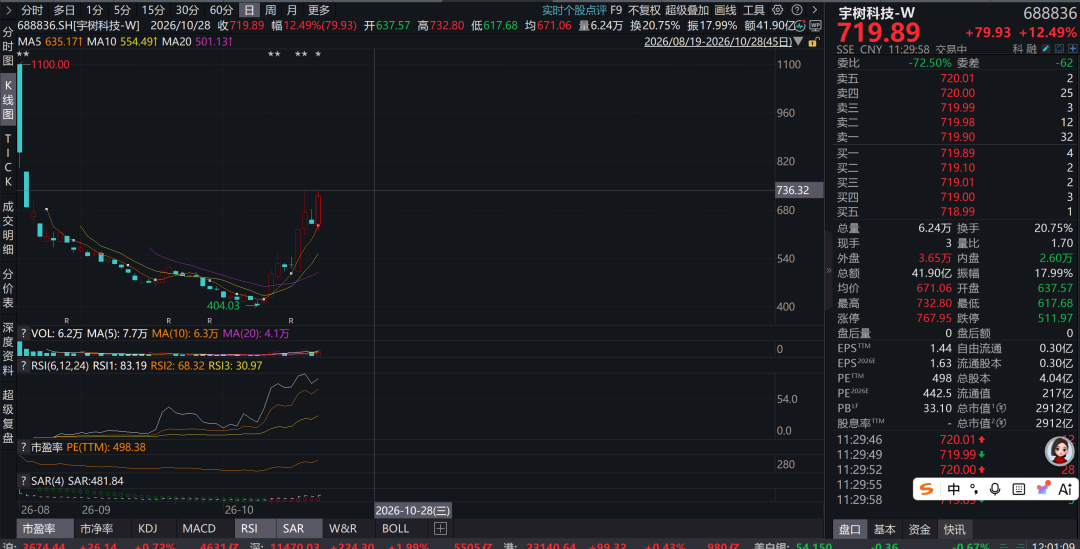Select the 5分 timeframe

point(122,10)
